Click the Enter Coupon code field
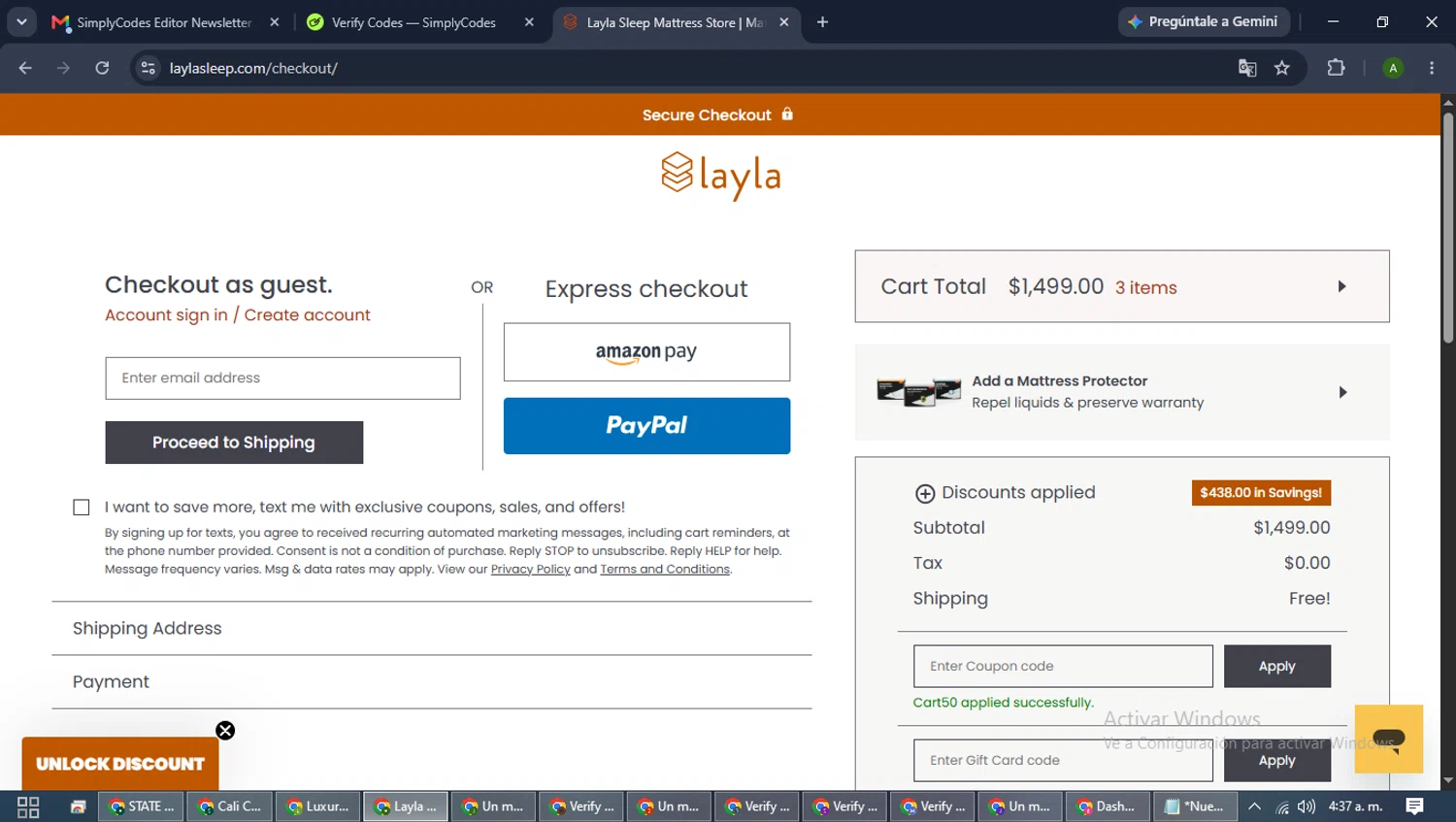 1063,667
